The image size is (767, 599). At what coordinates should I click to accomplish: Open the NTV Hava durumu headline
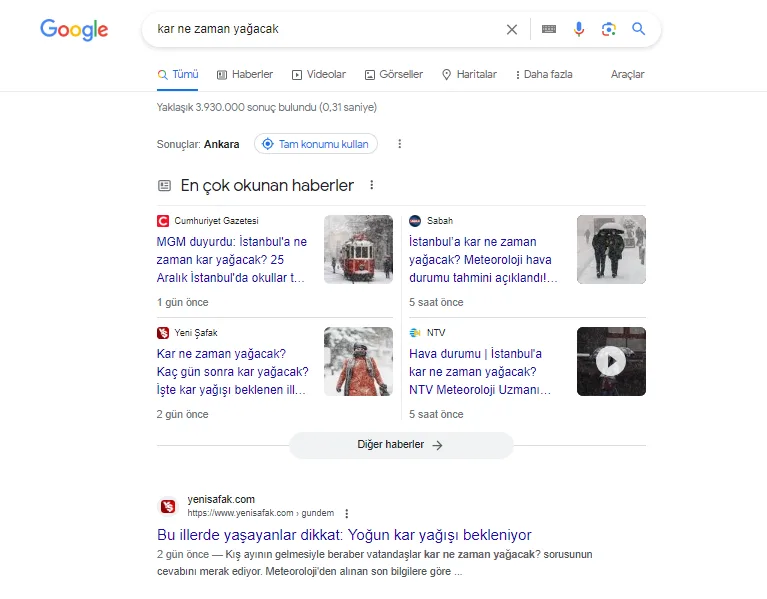click(x=480, y=372)
